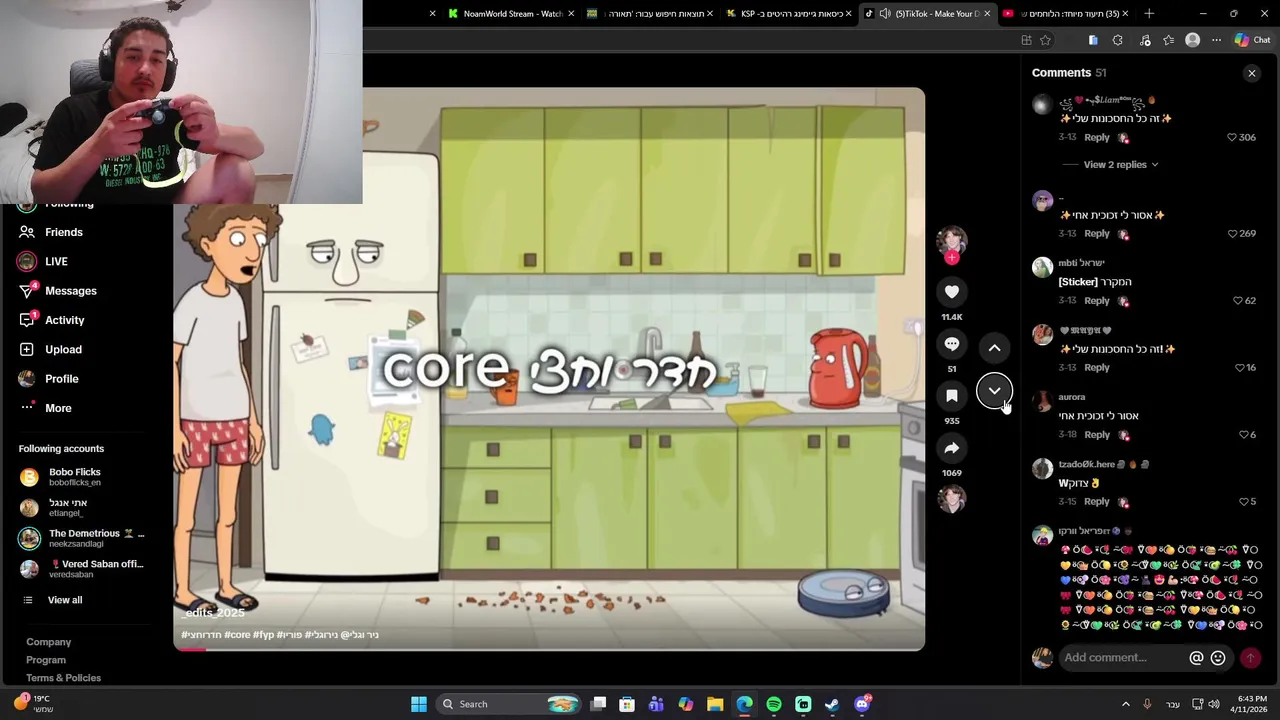Click the #fyp hashtag in caption
The image size is (1280, 720).
tap(263, 635)
